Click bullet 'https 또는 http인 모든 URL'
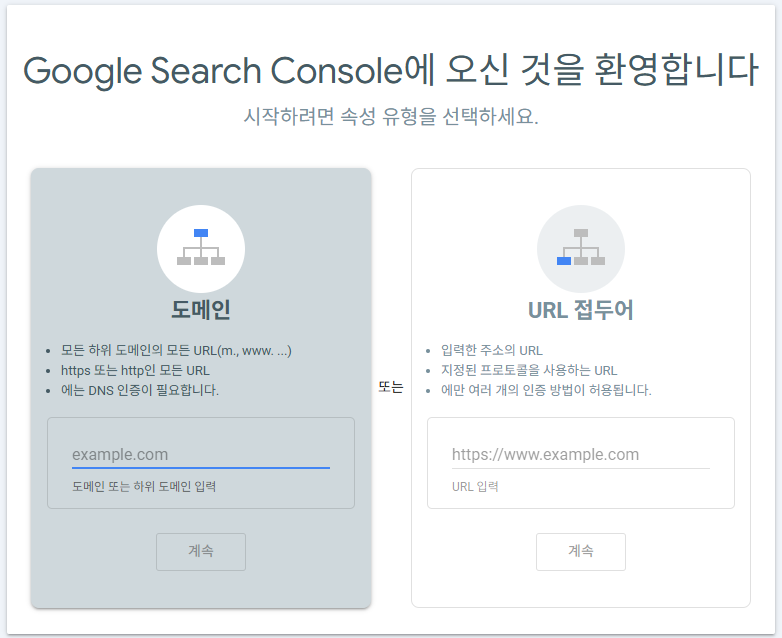The height and width of the screenshot is (638, 782). 135,371
